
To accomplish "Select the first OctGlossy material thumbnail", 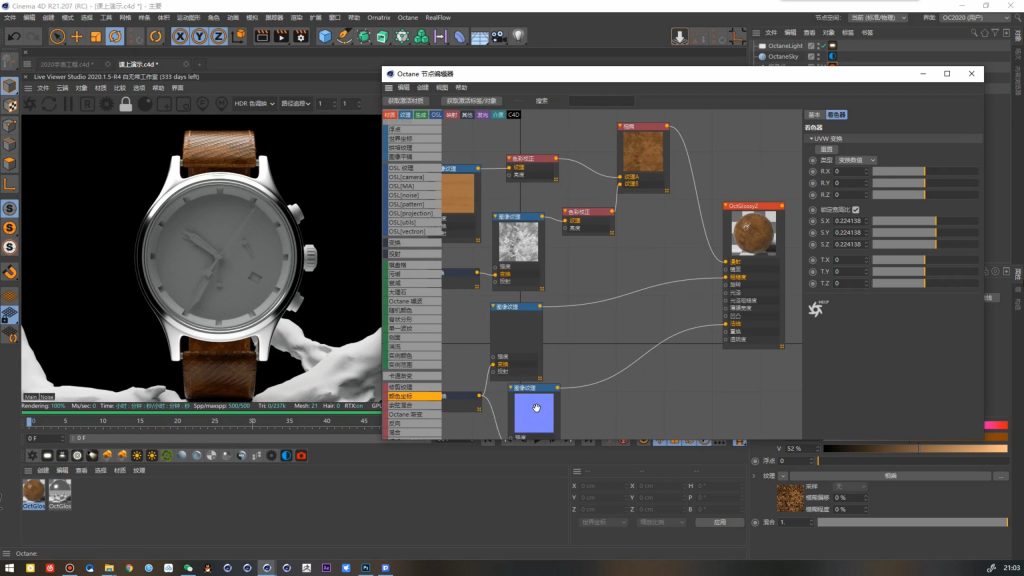I will point(34,491).
